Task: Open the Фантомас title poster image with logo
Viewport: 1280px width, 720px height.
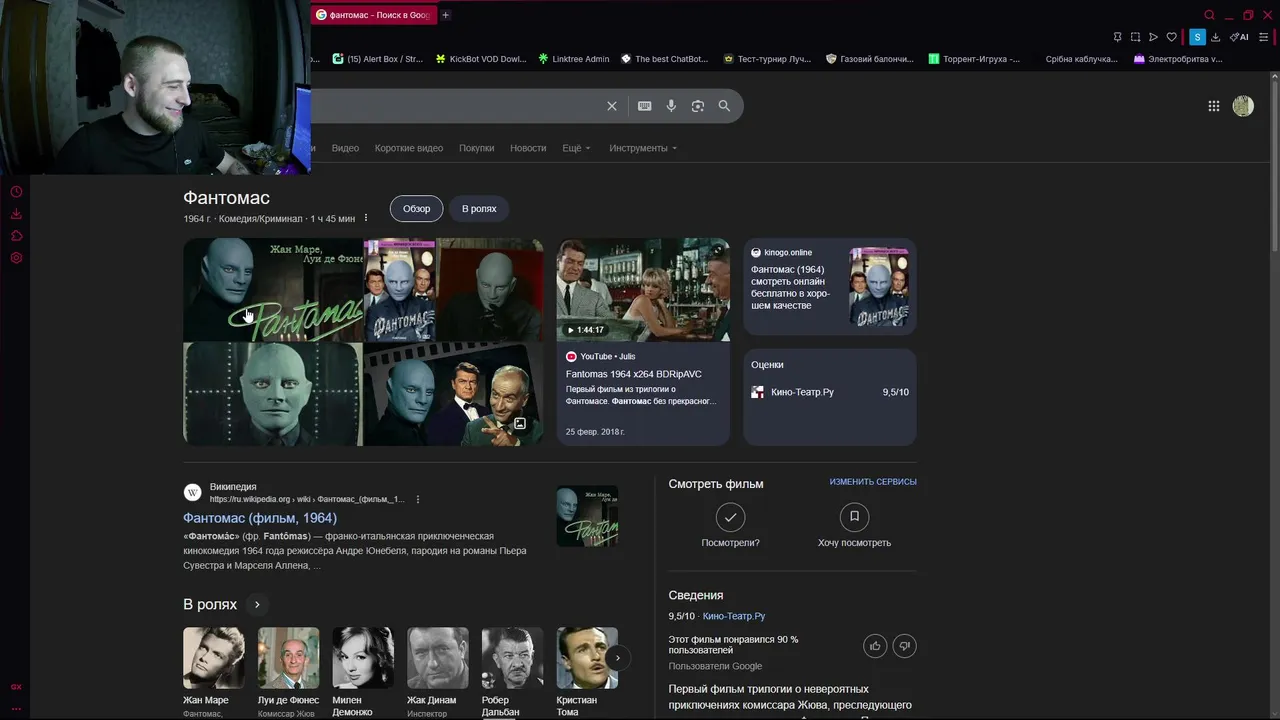Action: click(272, 290)
